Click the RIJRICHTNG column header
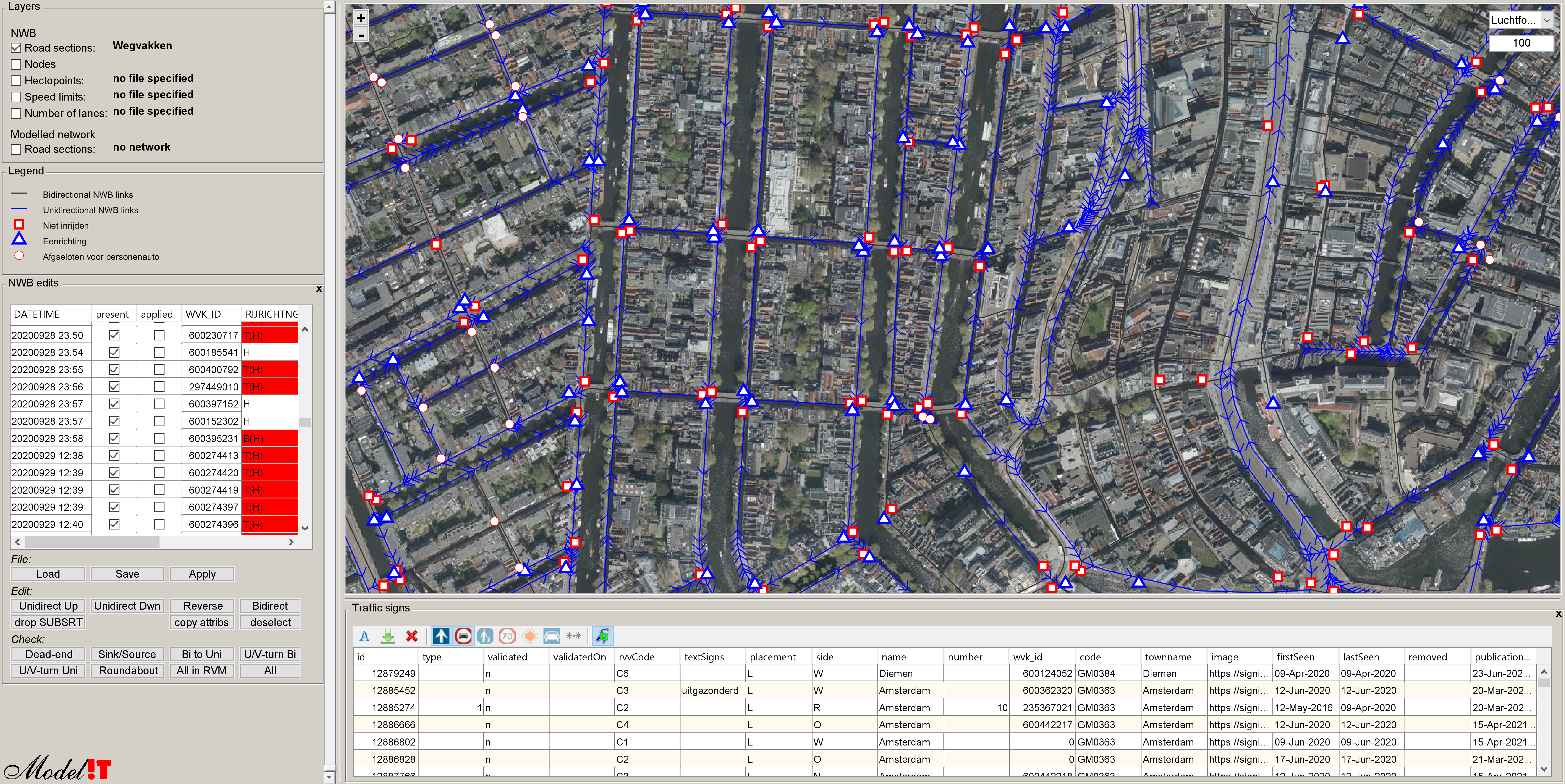The width and height of the screenshot is (1565, 784). point(271,314)
